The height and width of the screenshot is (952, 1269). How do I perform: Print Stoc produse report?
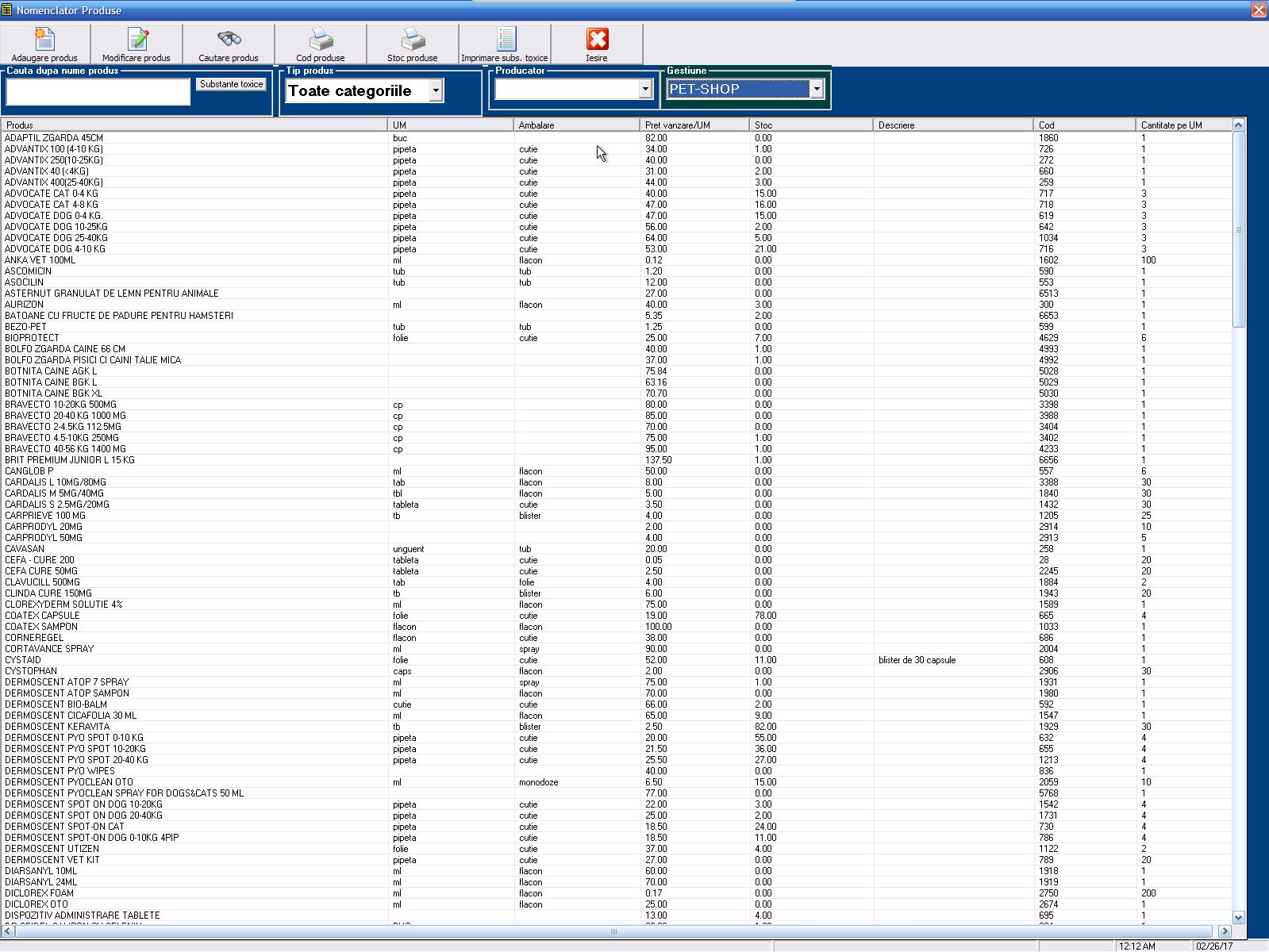pos(413,44)
